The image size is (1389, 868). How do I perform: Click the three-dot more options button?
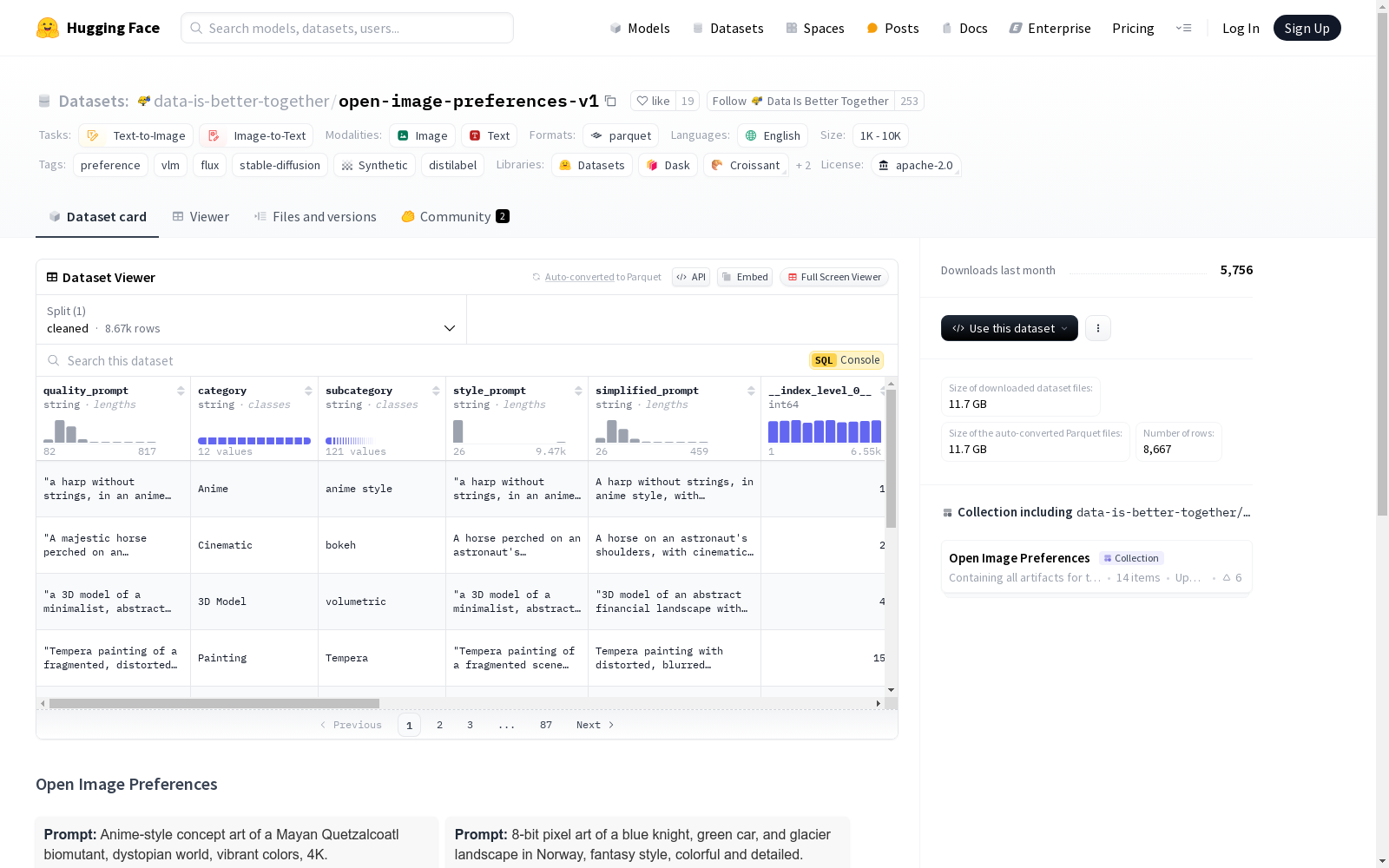click(x=1098, y=328)
